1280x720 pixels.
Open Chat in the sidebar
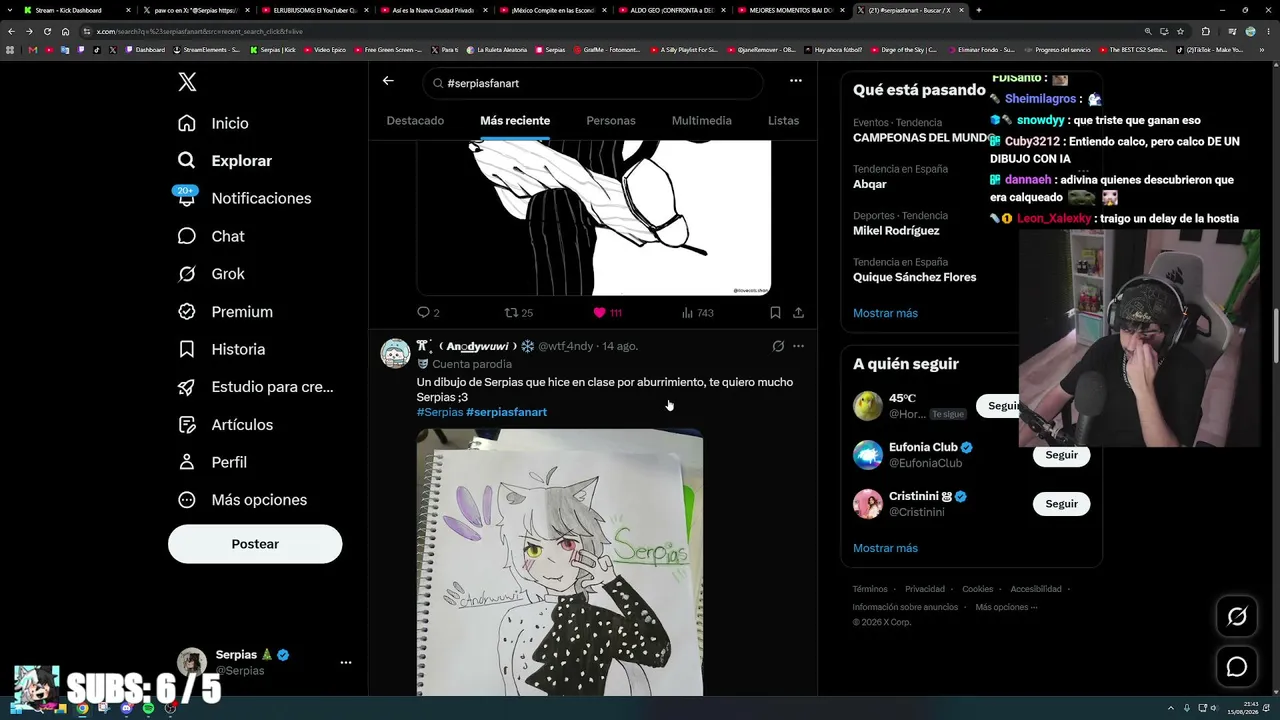click(x=211, y=236)
